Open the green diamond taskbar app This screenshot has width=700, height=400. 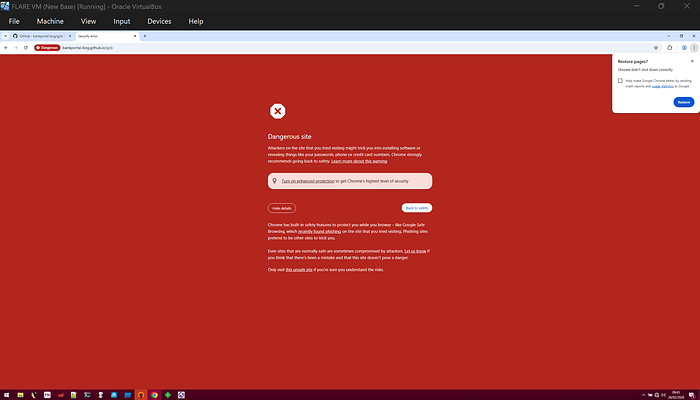[x=168, y=395]
